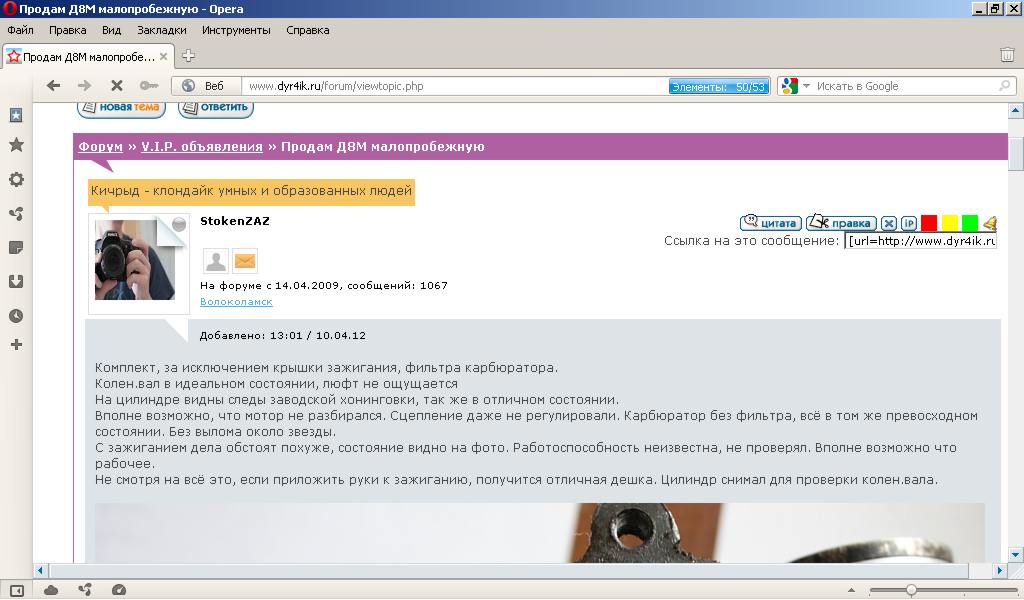Show poster IP with iP icon

908,223
